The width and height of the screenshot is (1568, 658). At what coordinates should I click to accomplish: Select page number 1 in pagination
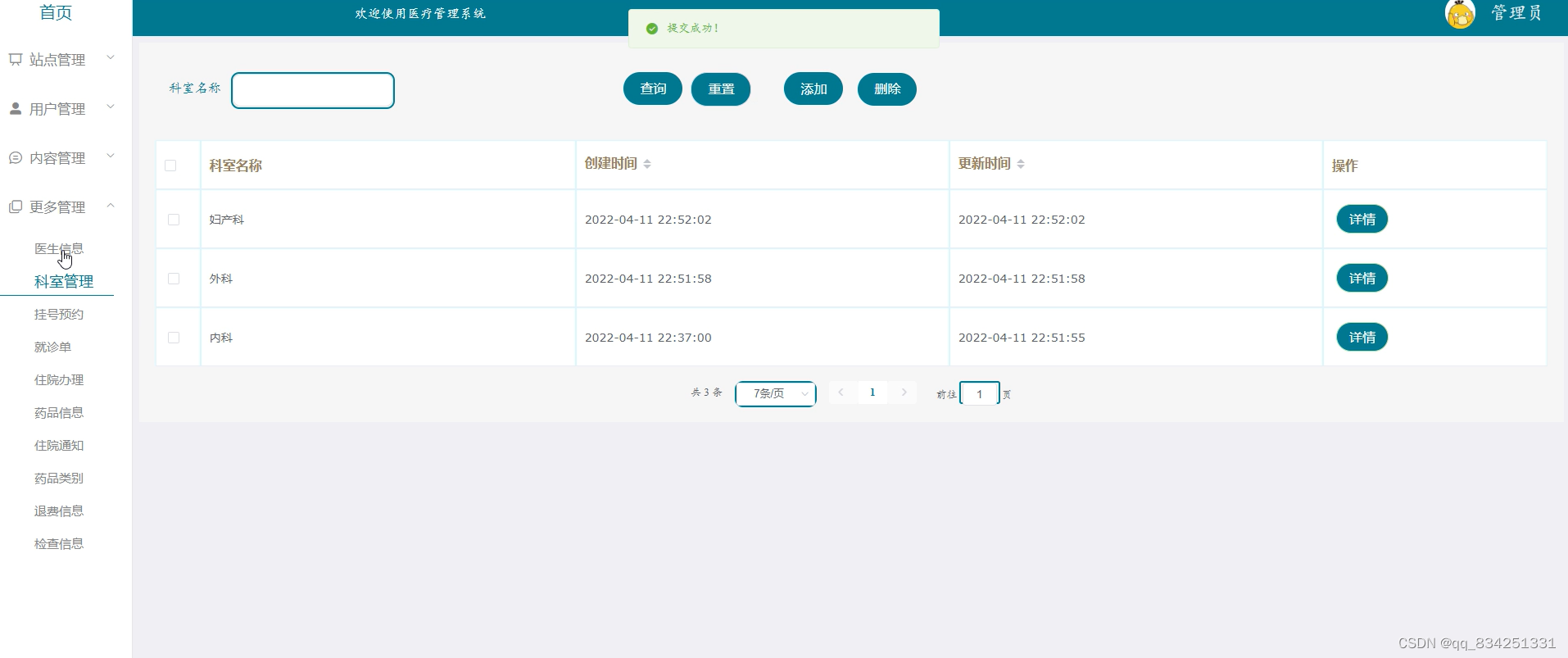[872, 393]
